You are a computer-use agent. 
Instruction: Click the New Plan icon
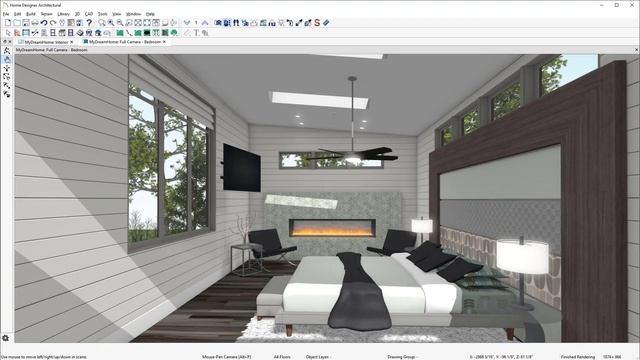tap(8, 23)
